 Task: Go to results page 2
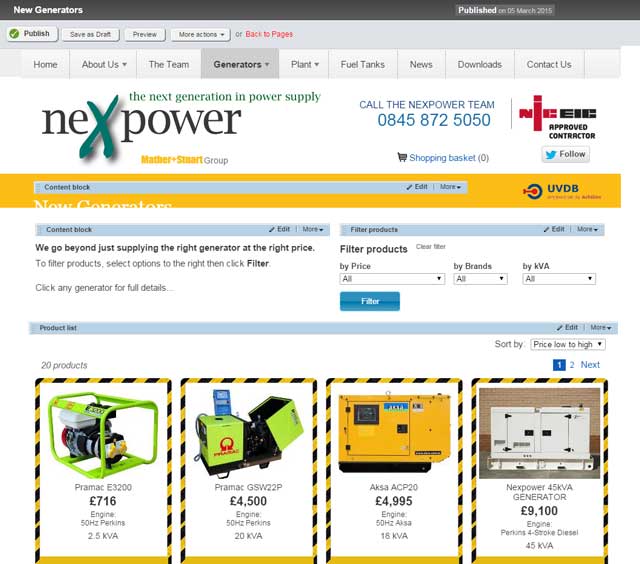[572, 365]
